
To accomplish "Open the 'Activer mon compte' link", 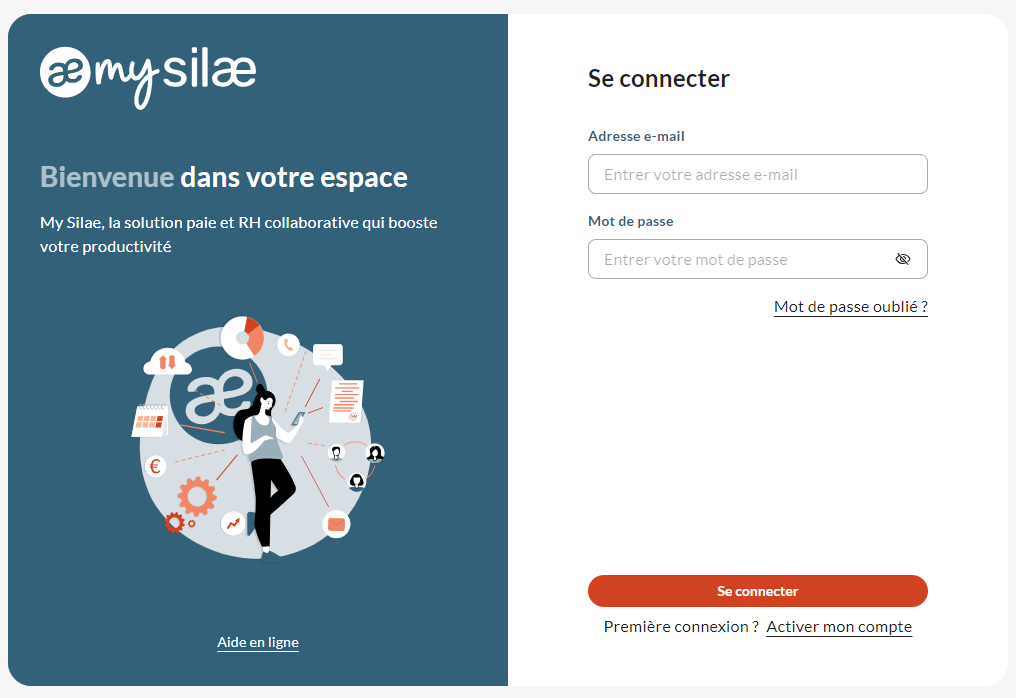I will point(839,627).
